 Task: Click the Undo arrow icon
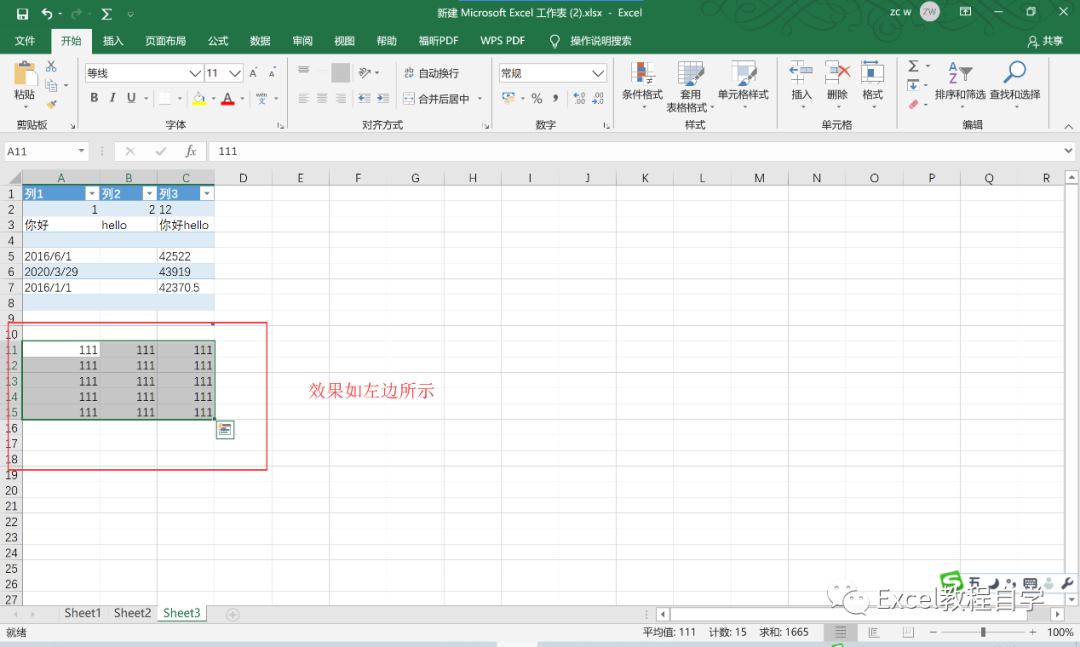click(x=47, y=14)
